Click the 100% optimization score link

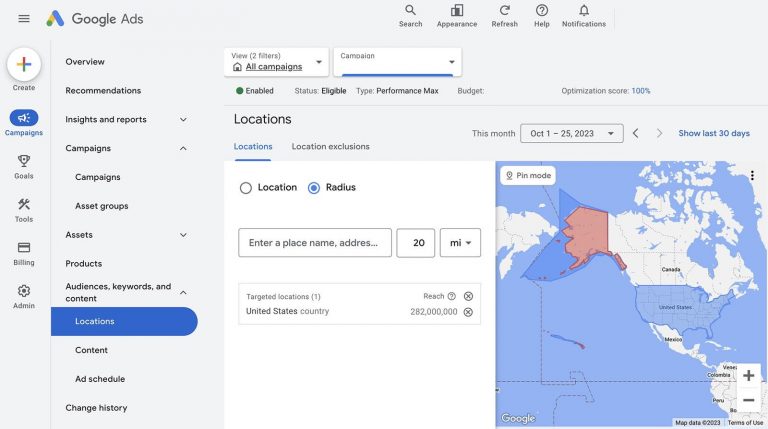641,91
